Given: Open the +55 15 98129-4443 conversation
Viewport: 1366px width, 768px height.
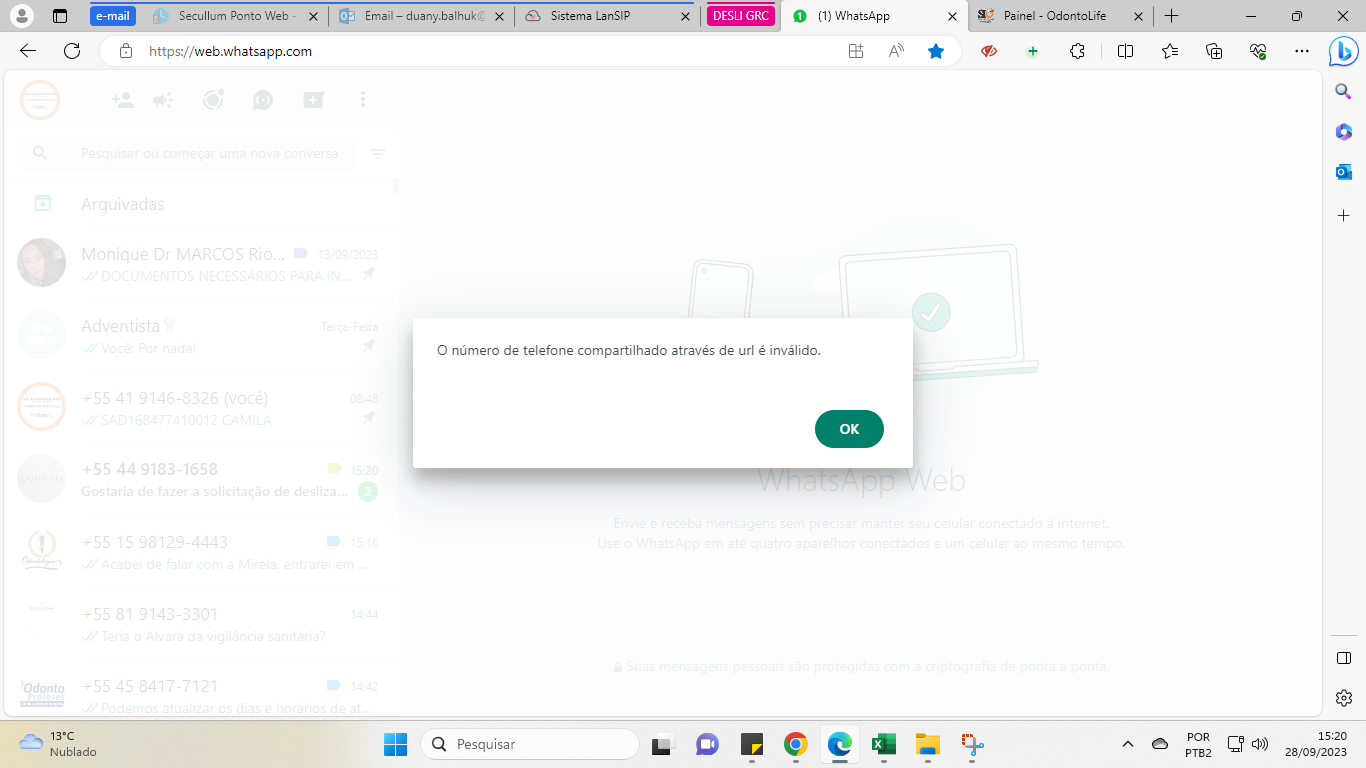Looking at the screenshot, I should click(200, 550).
